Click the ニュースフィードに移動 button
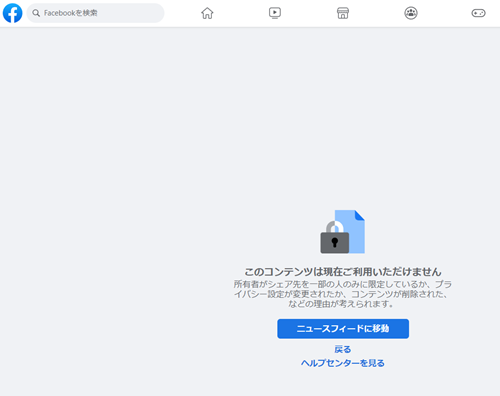This screenshot has width=500, height=396. [343, 329]
